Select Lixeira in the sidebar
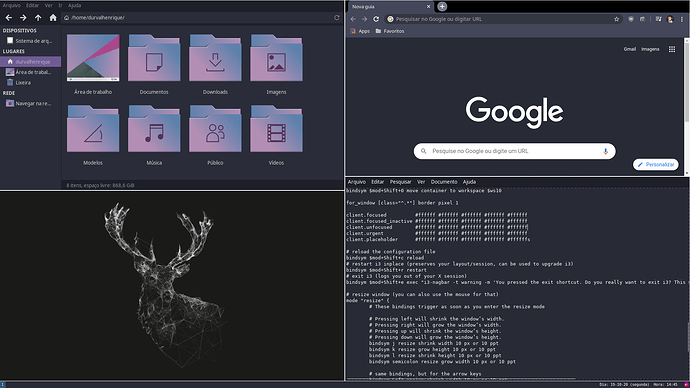Image resolution: width=690 pixels, height=388 pixels. [x=23, y=83]
